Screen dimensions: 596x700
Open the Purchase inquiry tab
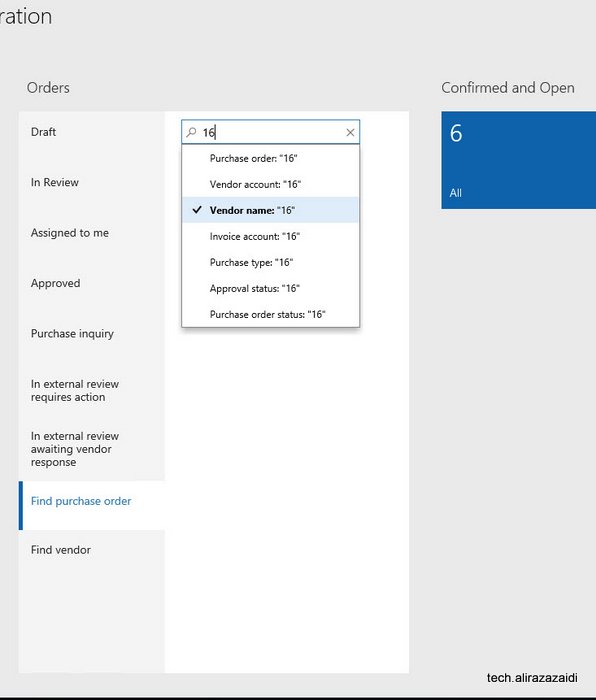[x=92, y=333]
